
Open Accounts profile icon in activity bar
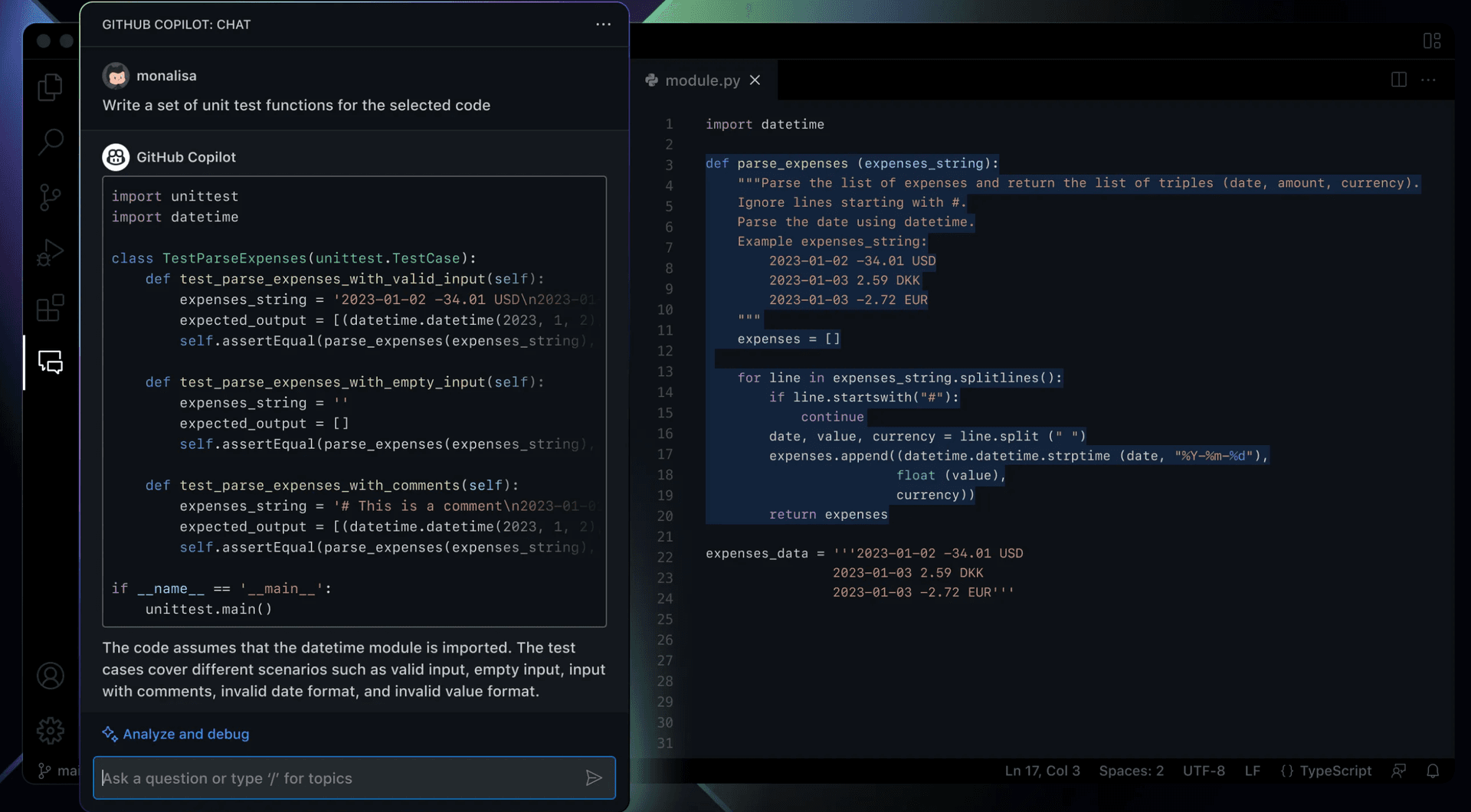tap(51, 676)
